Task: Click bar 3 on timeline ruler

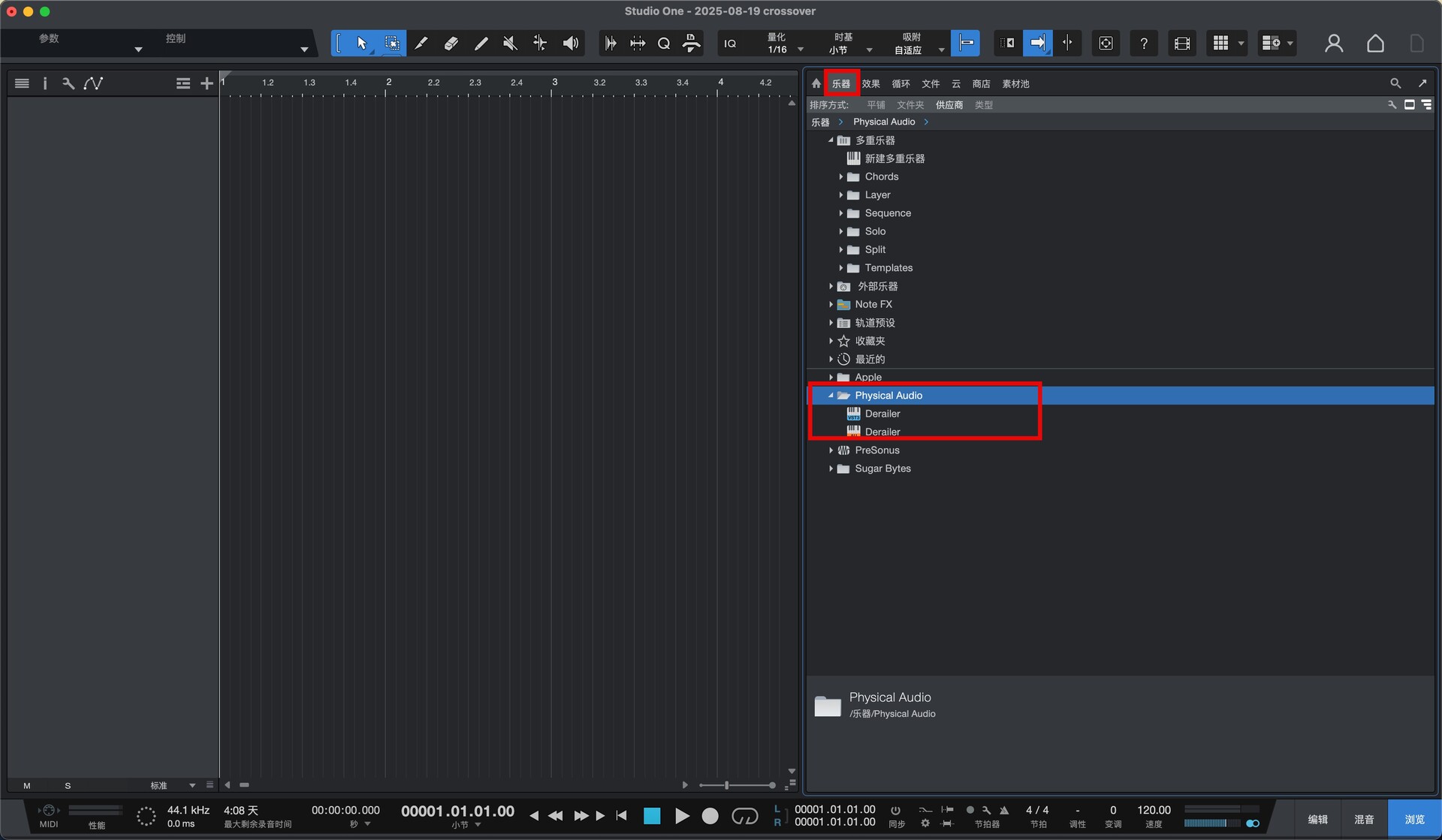Action: coord(554,82)
